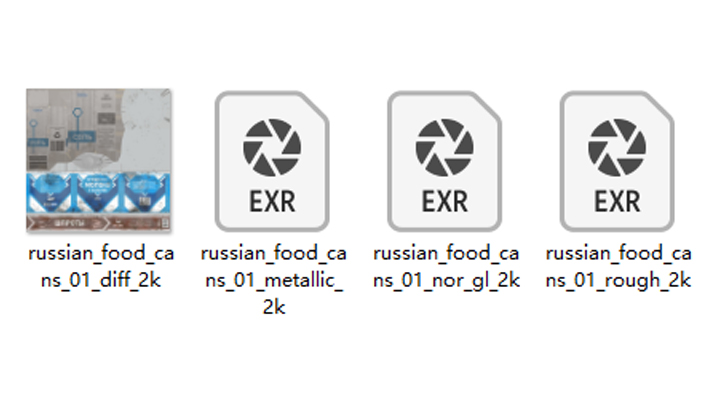Click the russian_food_cans_01_nor_gl_2k filename label
The width and height of the screenshot is (720, 405).
click(x=446, y=266)
